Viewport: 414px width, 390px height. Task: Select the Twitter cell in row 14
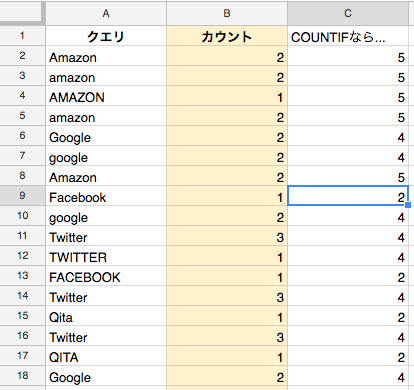(106, 296)
